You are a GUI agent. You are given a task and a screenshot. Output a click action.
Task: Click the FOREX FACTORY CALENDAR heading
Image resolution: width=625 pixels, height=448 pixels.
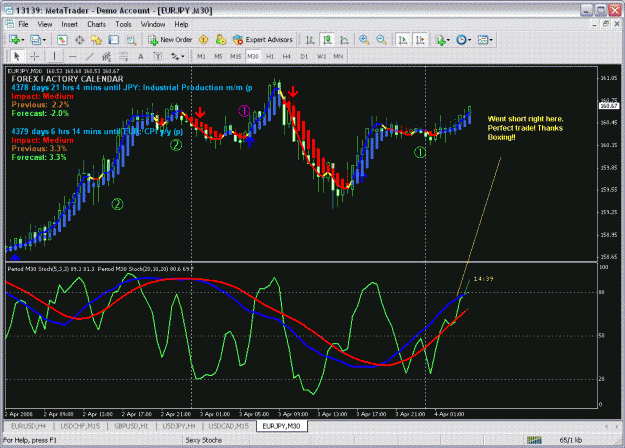pos(67,79)
